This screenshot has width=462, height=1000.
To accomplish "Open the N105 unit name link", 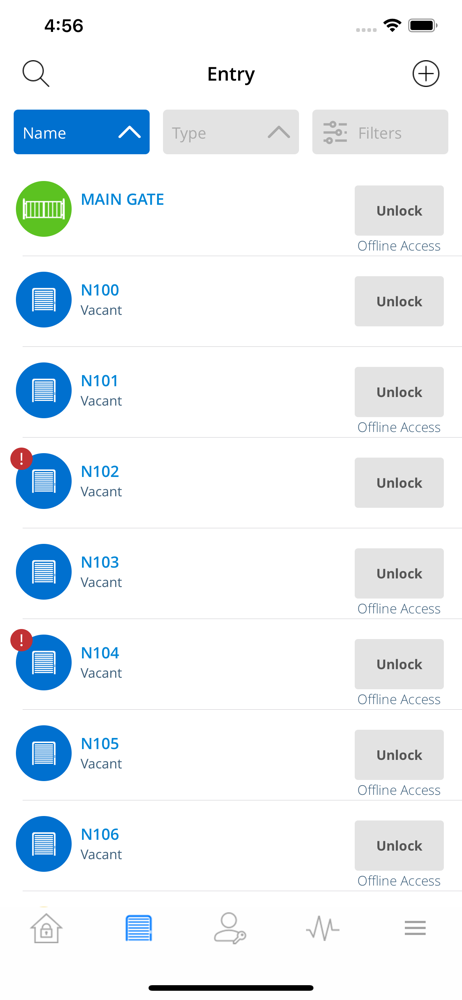I will tap(100, 744).
